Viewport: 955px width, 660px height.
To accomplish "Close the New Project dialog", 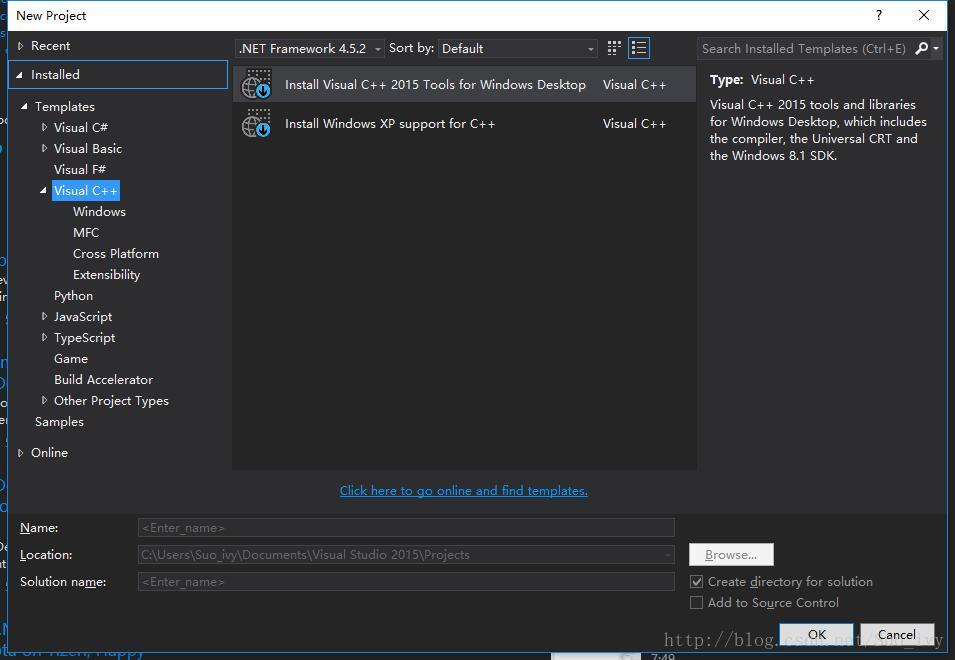I will pos(923,15).
